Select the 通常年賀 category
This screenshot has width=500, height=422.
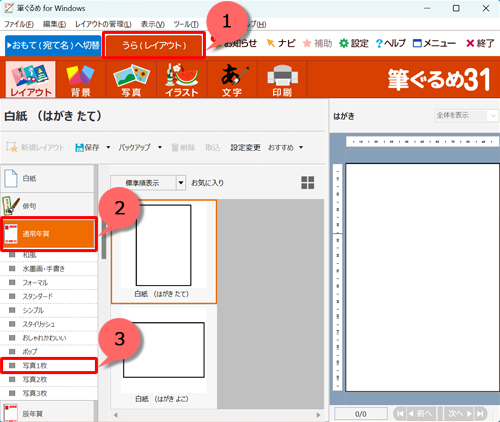coord(49,234)
